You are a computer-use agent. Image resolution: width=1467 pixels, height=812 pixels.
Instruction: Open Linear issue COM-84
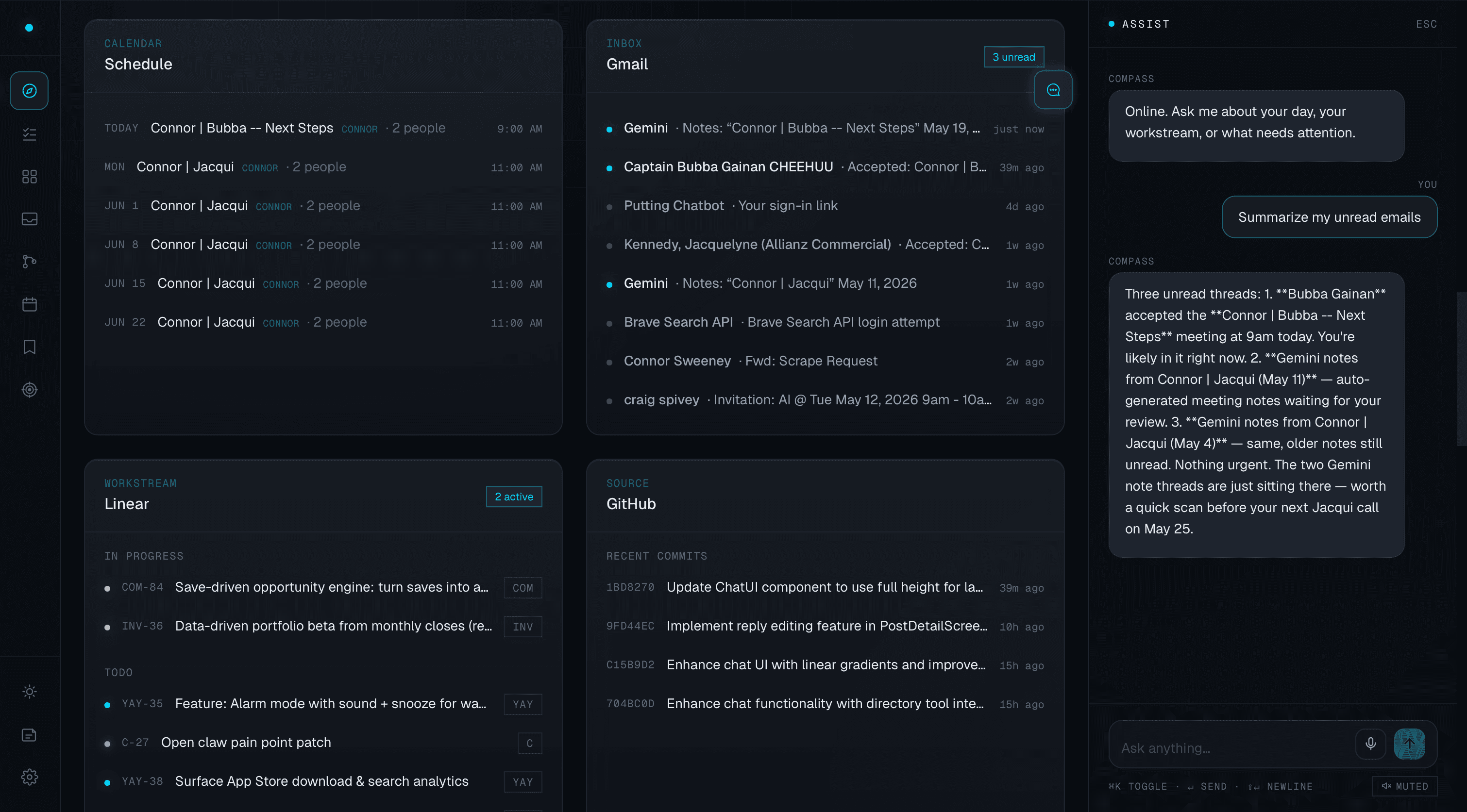point(323,587)
